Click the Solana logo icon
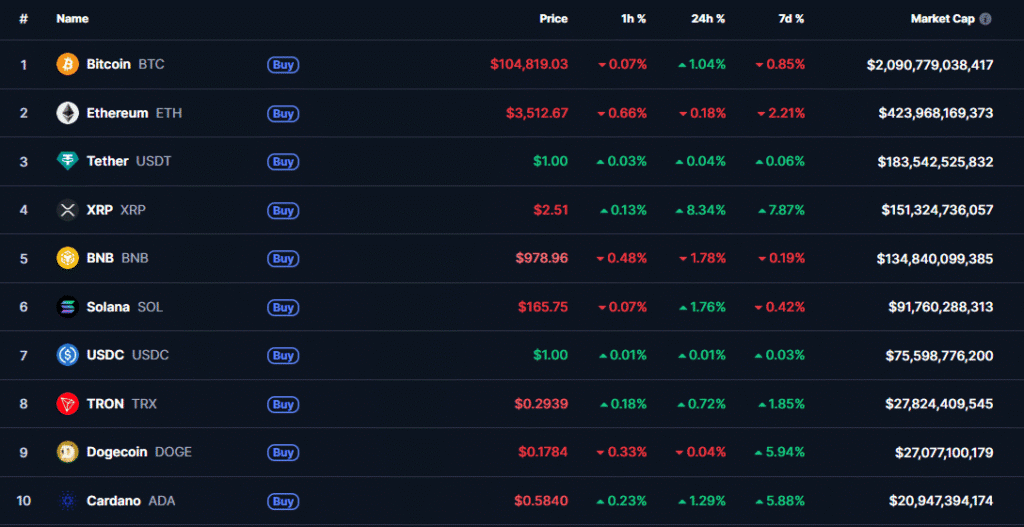 click(68, 307)
